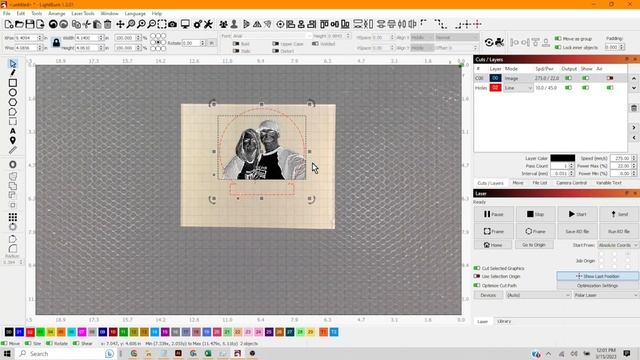Toggle Cut Selected Graphics
Image resolution: width=640 pixels, height=360 pixels.
click(x=477, y=268)
